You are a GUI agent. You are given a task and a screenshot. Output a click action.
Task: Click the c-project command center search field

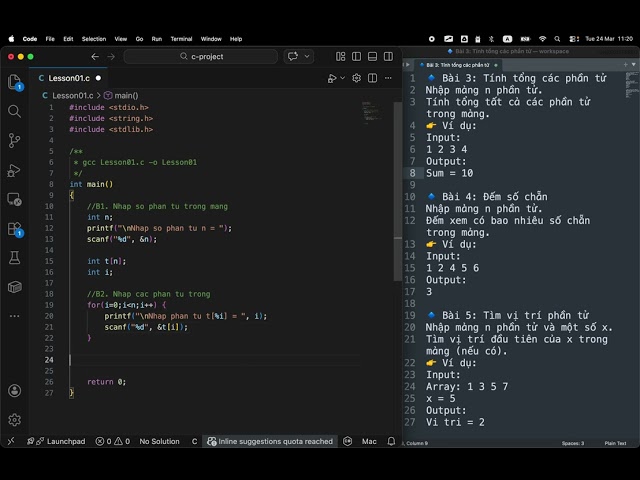pyautogui.click(x=201, y=56)
